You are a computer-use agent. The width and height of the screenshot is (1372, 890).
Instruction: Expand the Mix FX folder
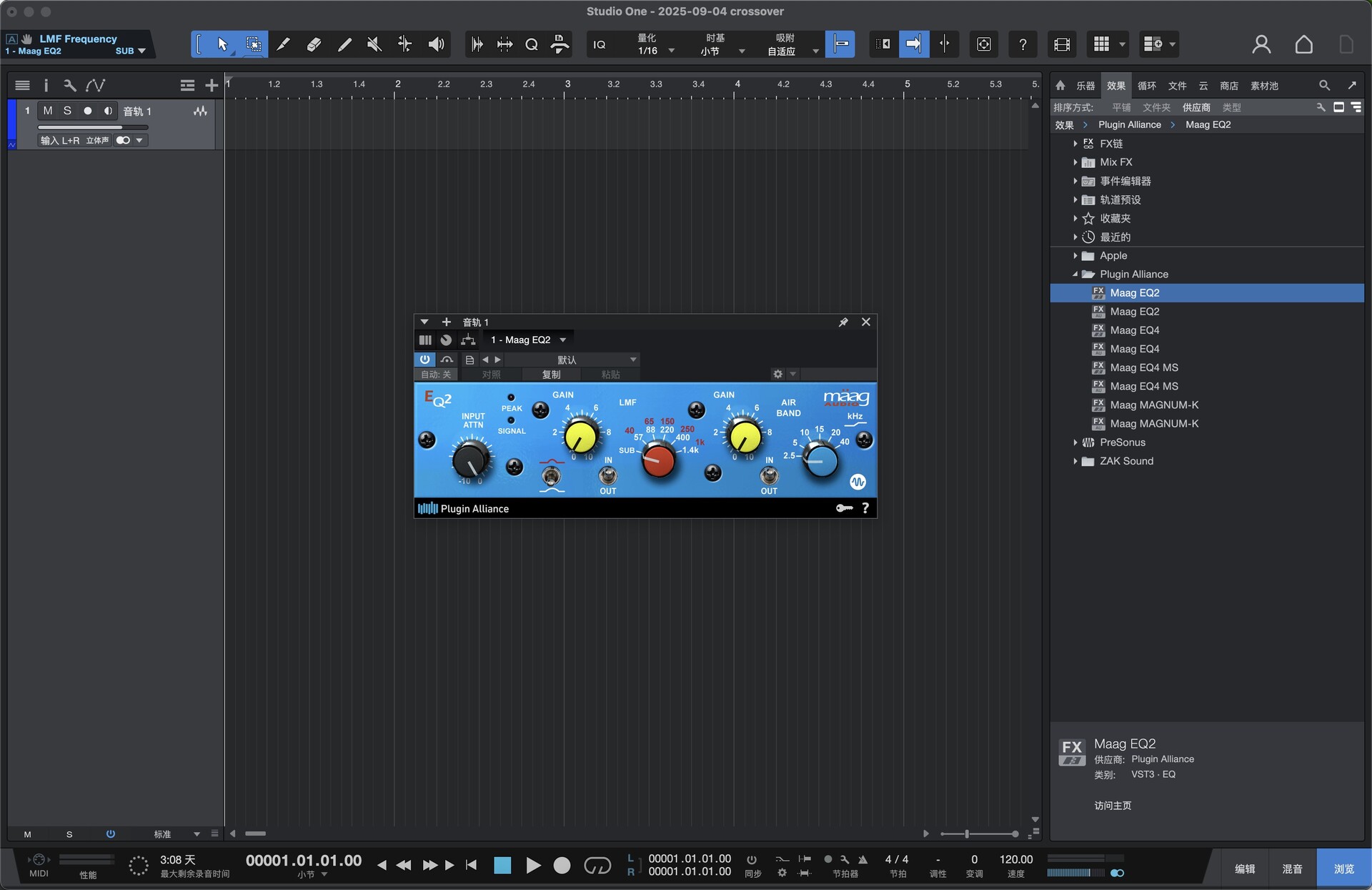[1075, 162]
